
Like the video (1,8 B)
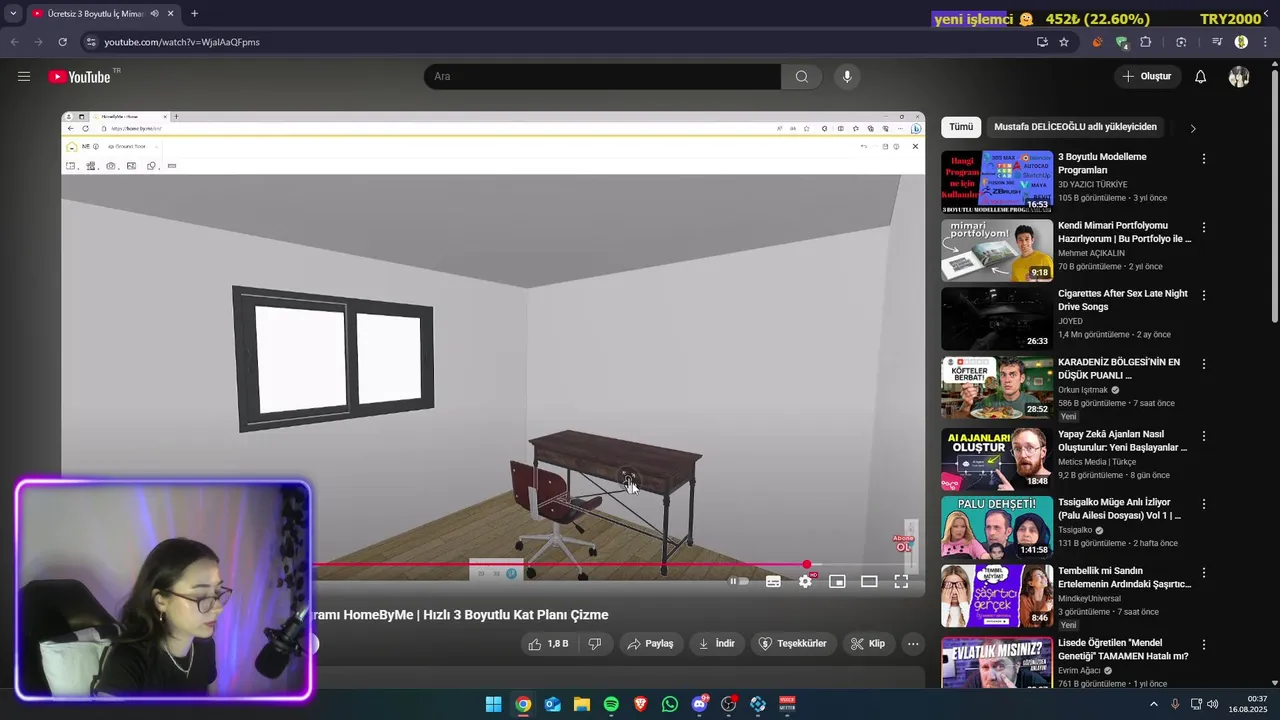point(548,644)
